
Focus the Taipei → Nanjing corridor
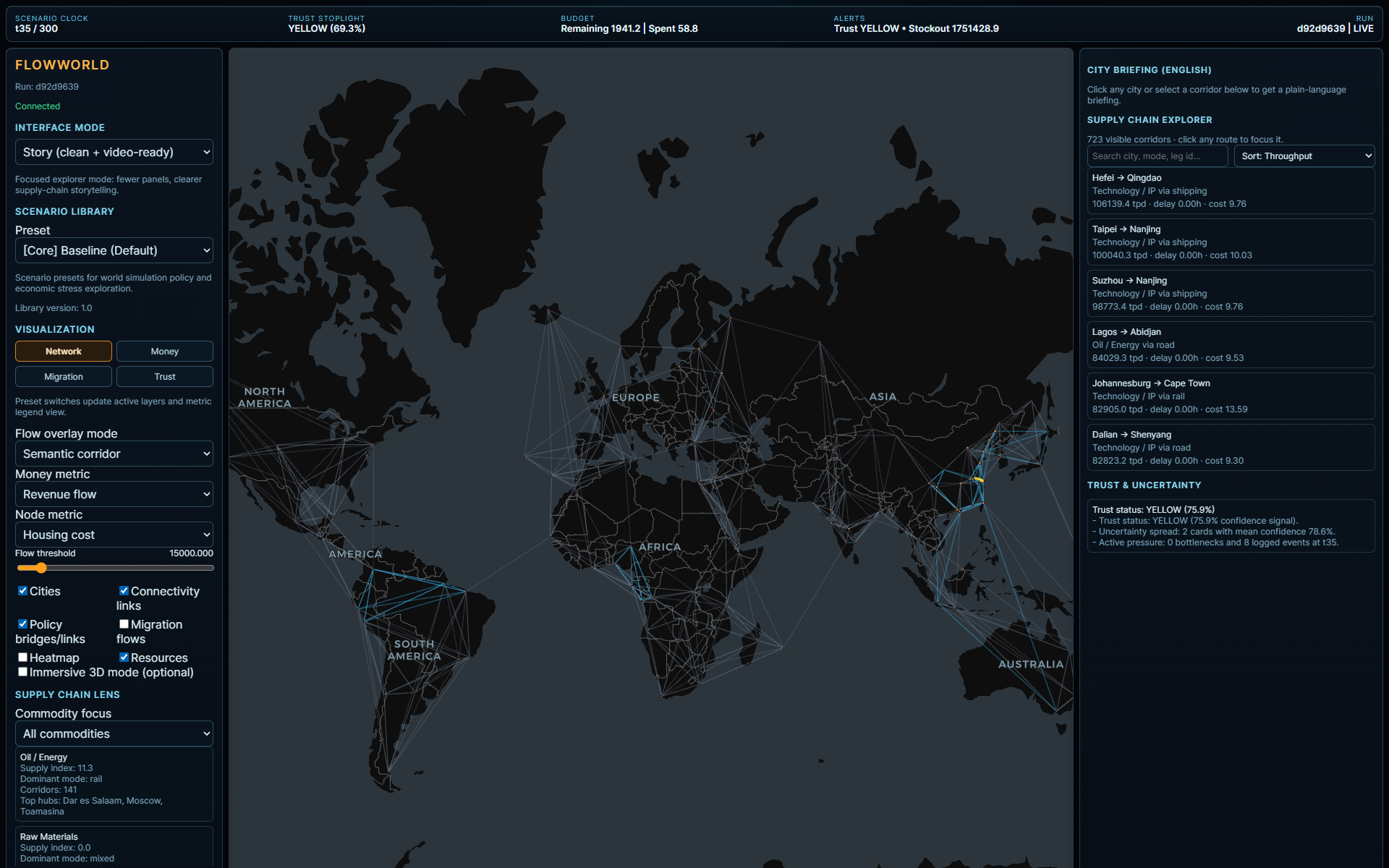(1231, 242)
